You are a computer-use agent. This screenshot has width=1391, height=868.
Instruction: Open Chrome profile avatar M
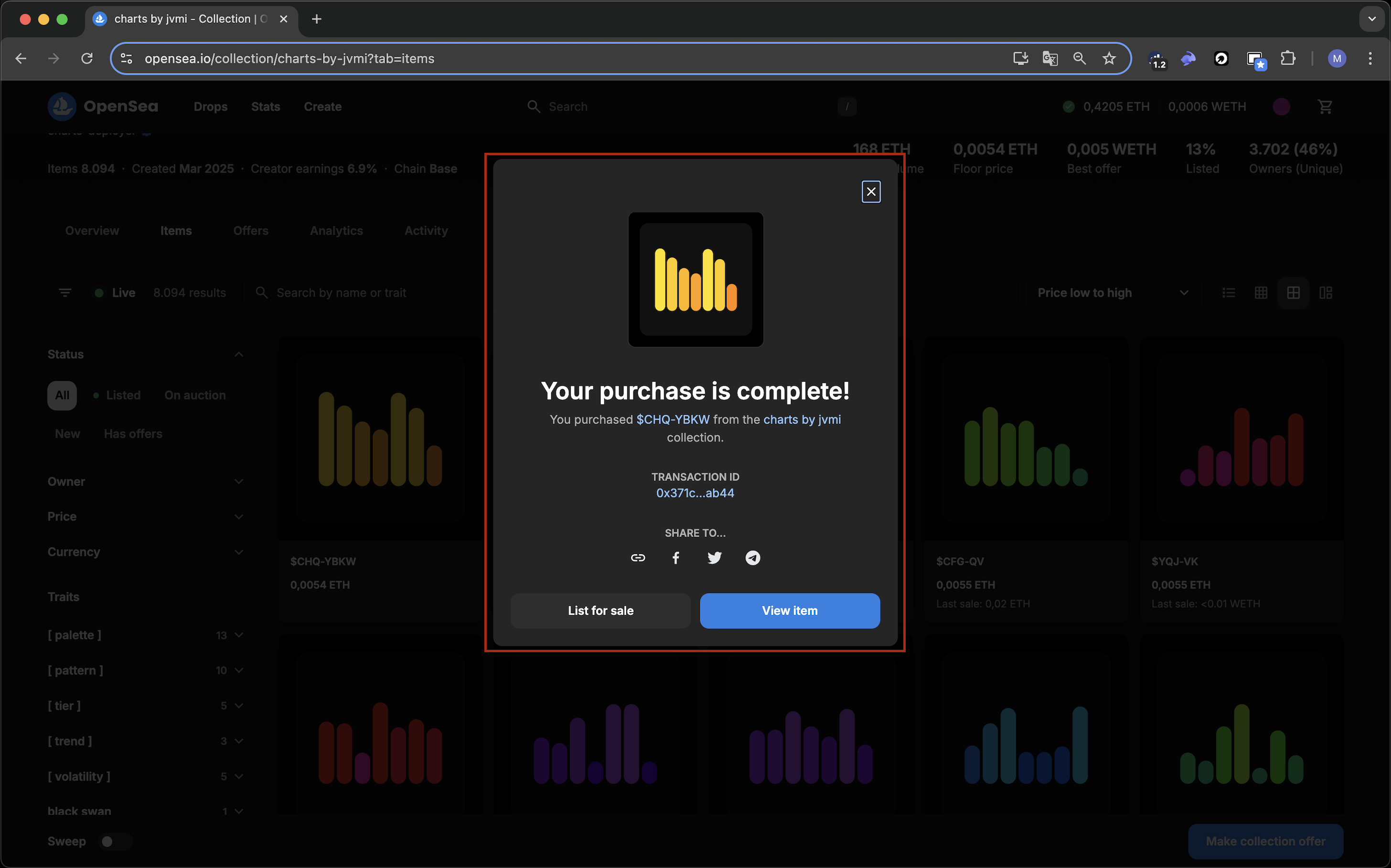coord(1337,59)
